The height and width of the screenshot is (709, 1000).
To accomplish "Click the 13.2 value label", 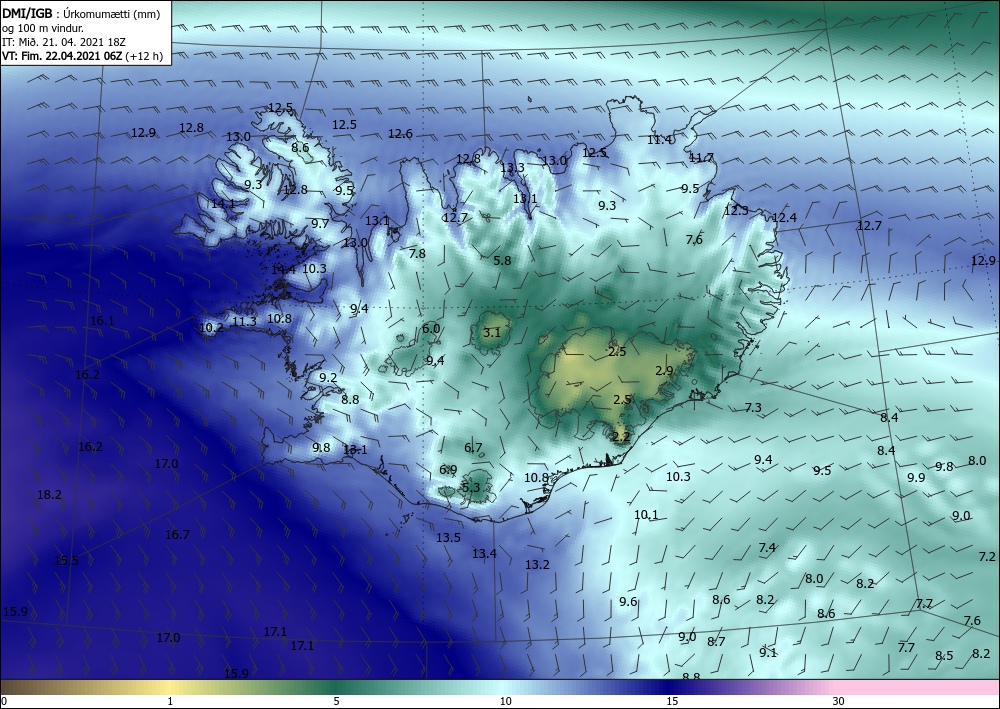I will pos(537,564).
